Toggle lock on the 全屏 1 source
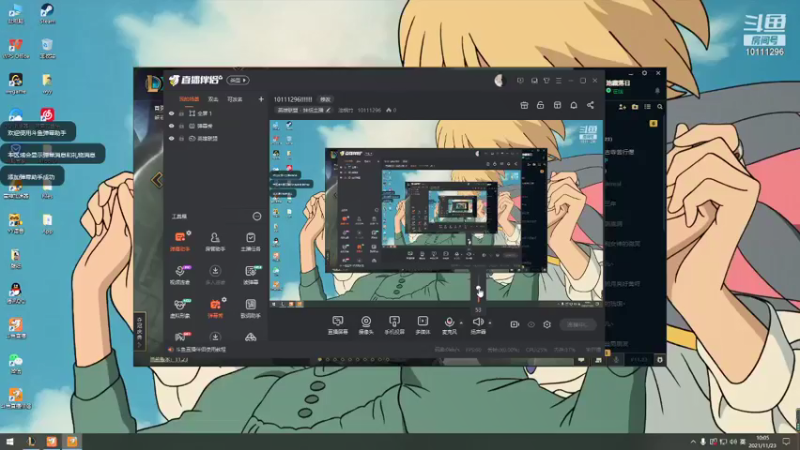 181,113
